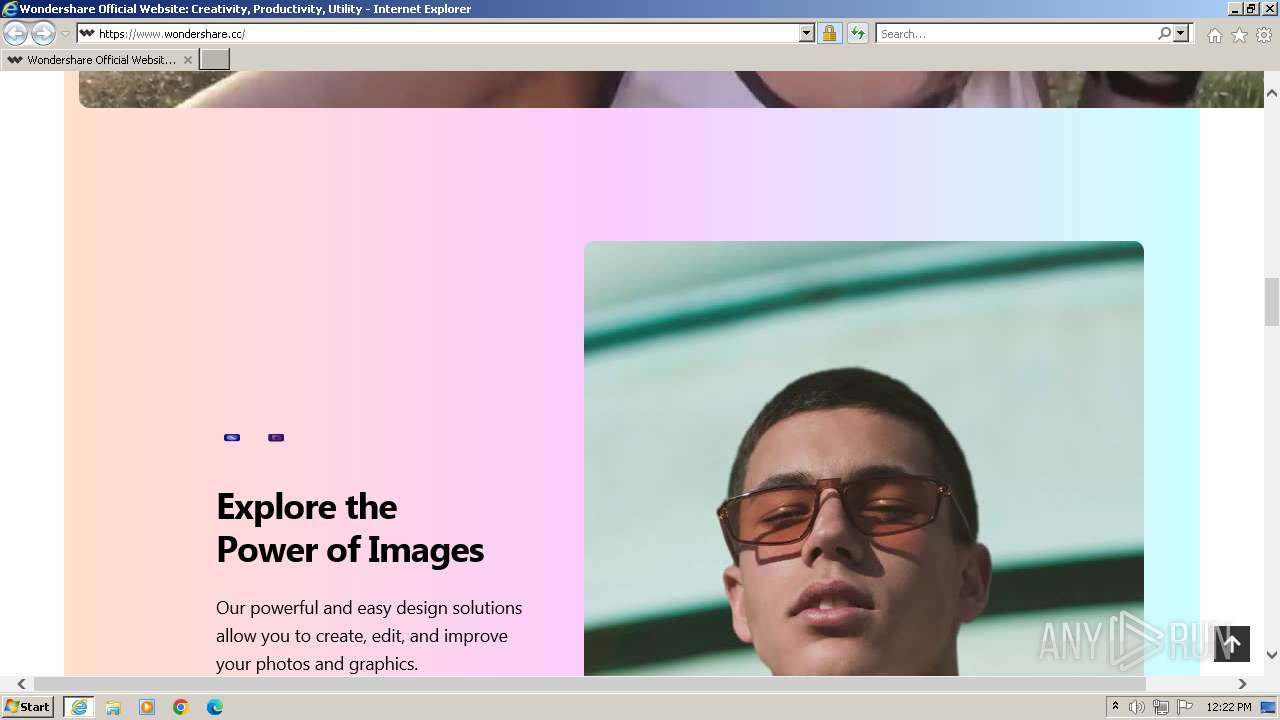Refresh the page with green arrows icon

[x=857, y=33]
